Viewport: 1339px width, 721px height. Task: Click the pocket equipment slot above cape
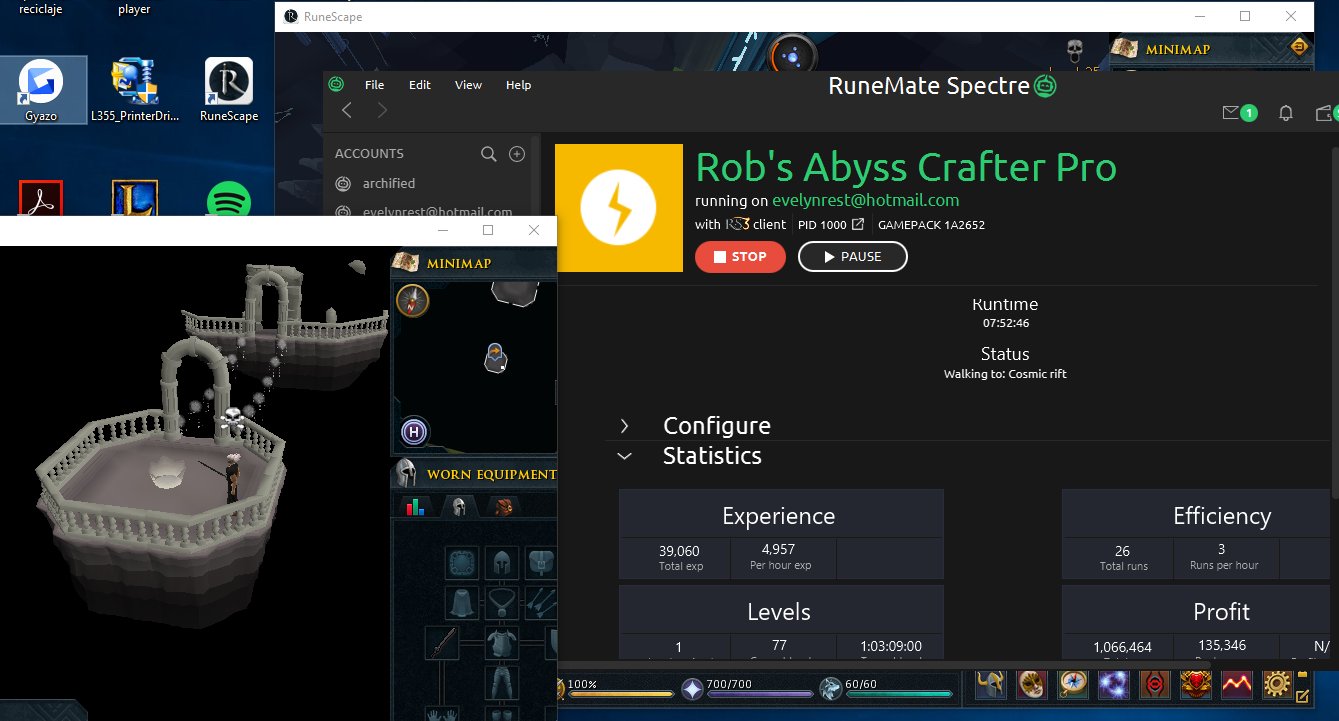pos(462,563)
